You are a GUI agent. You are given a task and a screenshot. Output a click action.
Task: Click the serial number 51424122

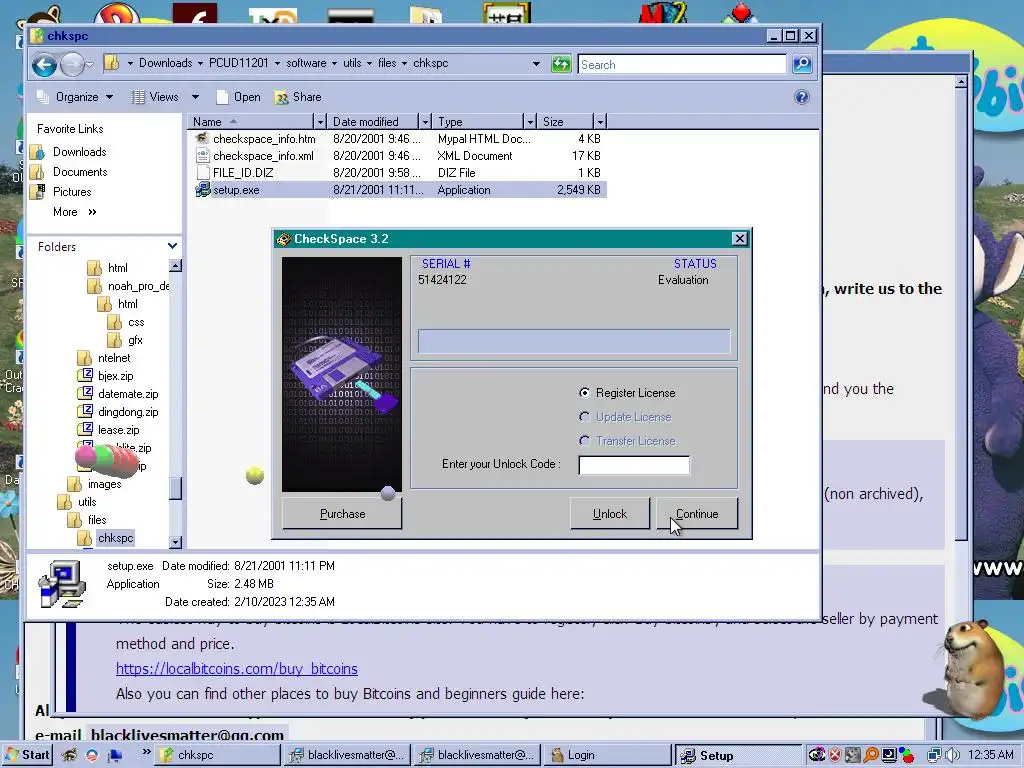pos(442,280)
